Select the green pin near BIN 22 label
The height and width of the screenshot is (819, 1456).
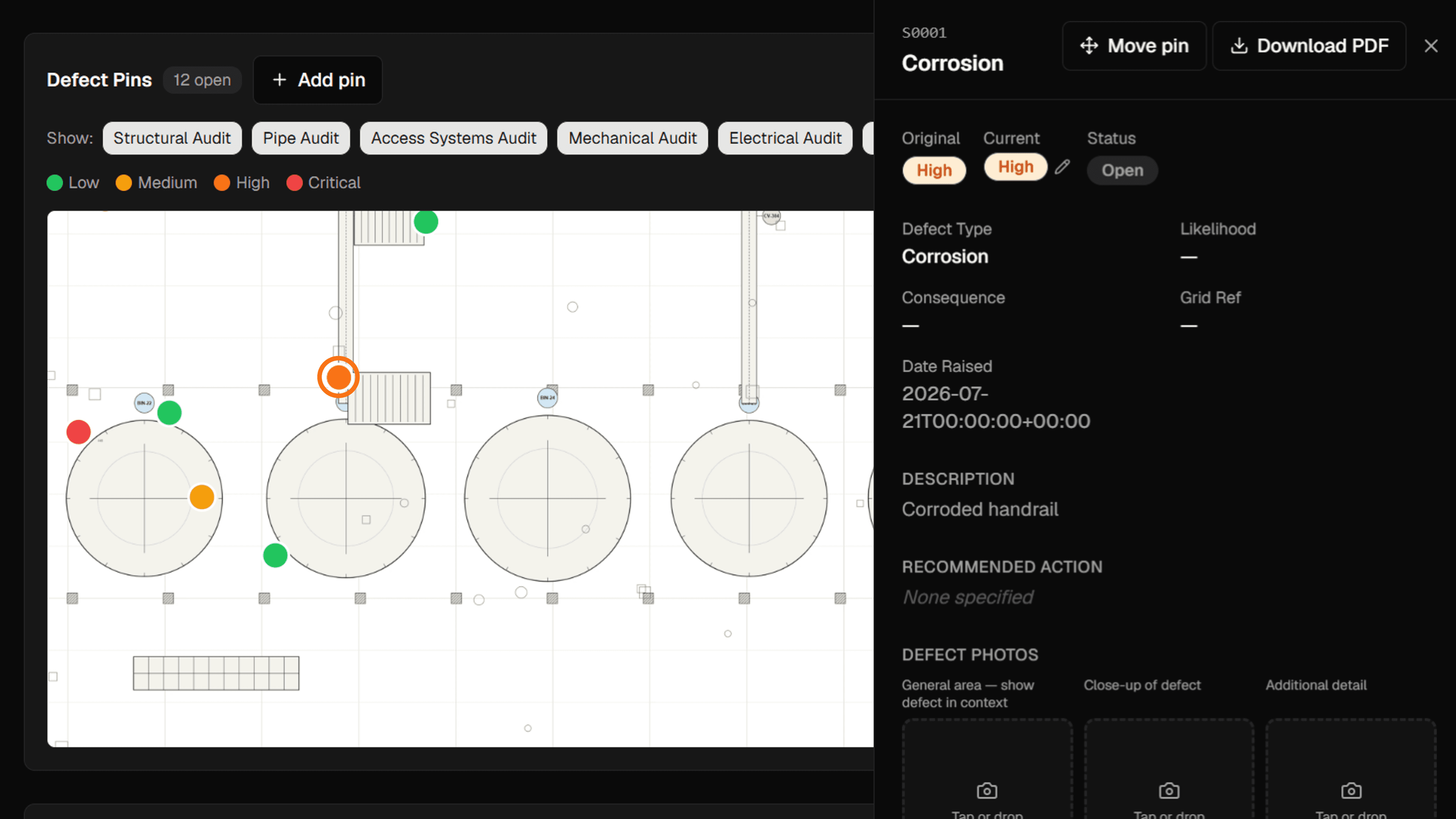(x=169, y=413)
